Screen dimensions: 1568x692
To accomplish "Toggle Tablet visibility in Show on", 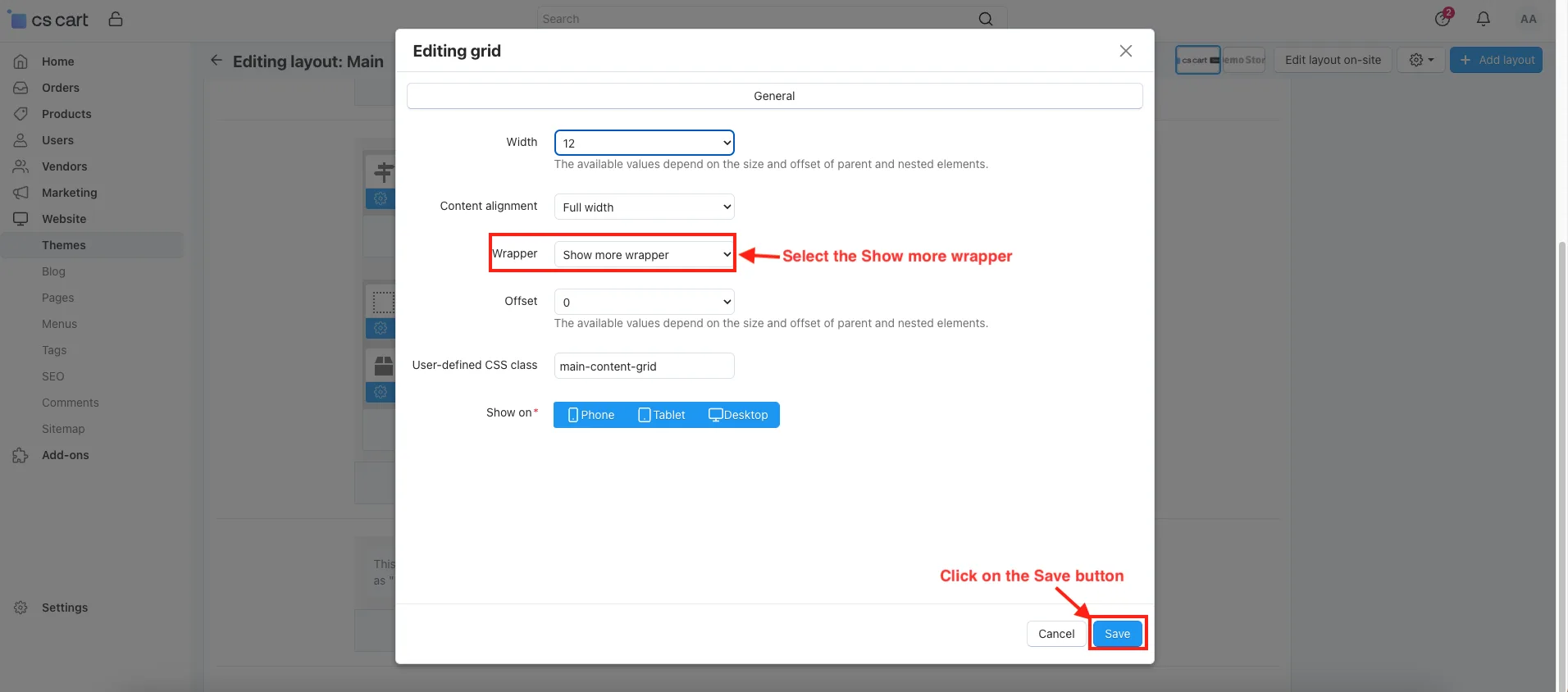I will pyautogui.click(x=662, y=415).
